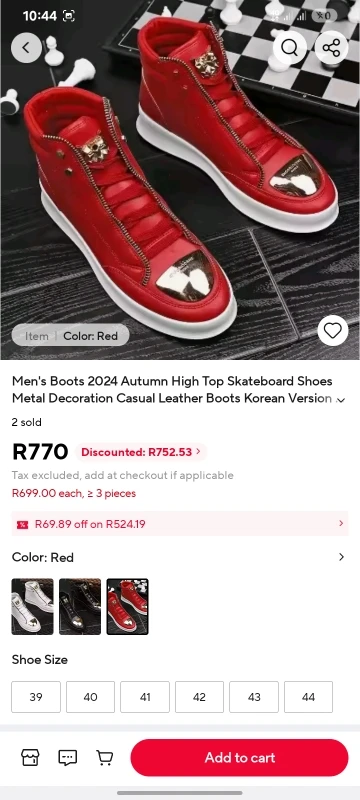The height and width of the screenshot is (800, 360).
Task: Choose shoe size 44
Action: [308, 696]
